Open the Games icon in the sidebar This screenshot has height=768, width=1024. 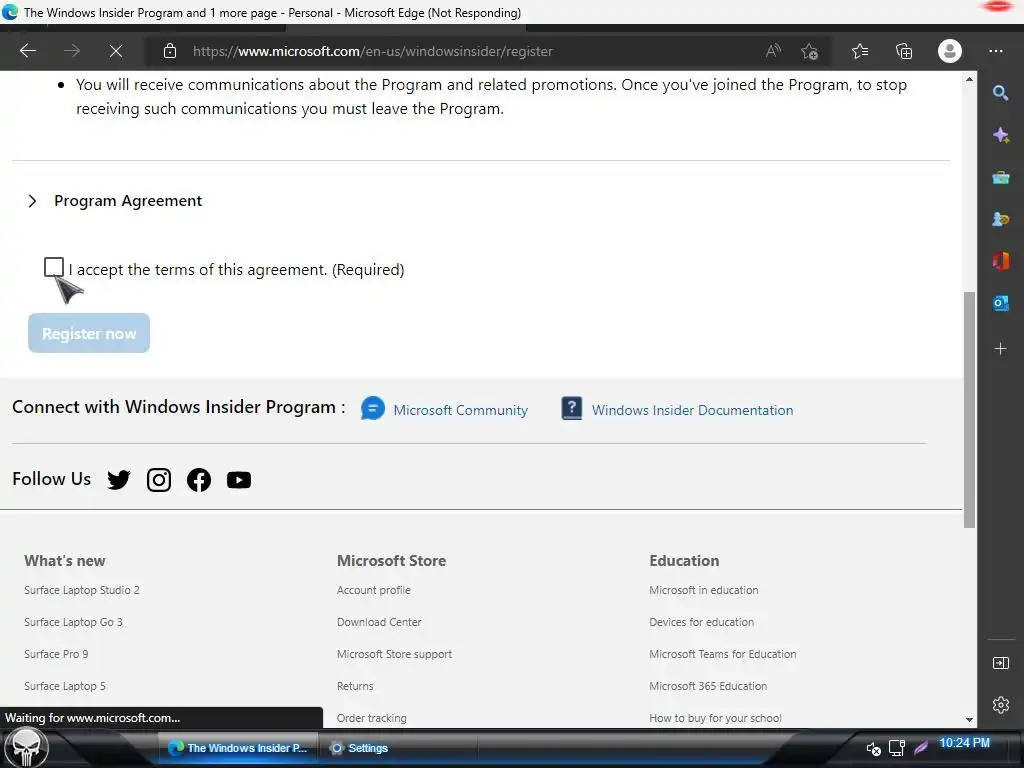click(1000, 219)
